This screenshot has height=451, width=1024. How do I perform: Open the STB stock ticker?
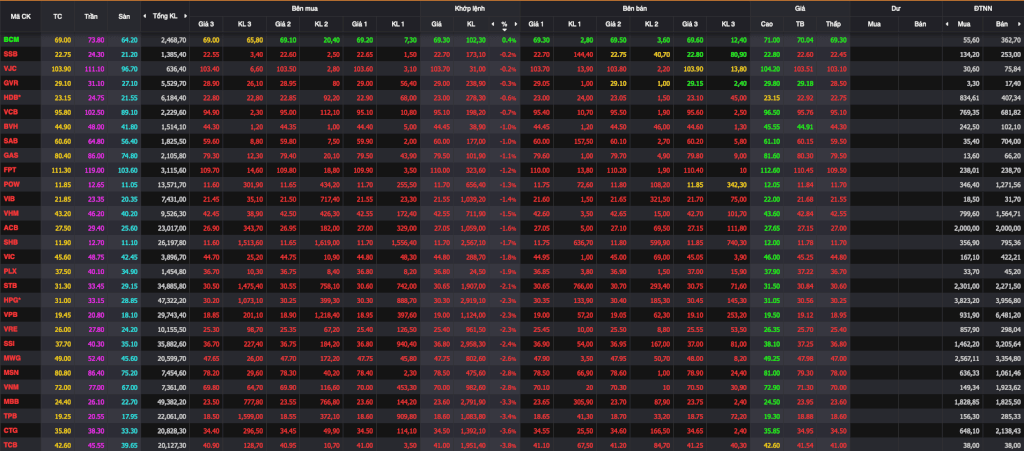tap(10, 285)
